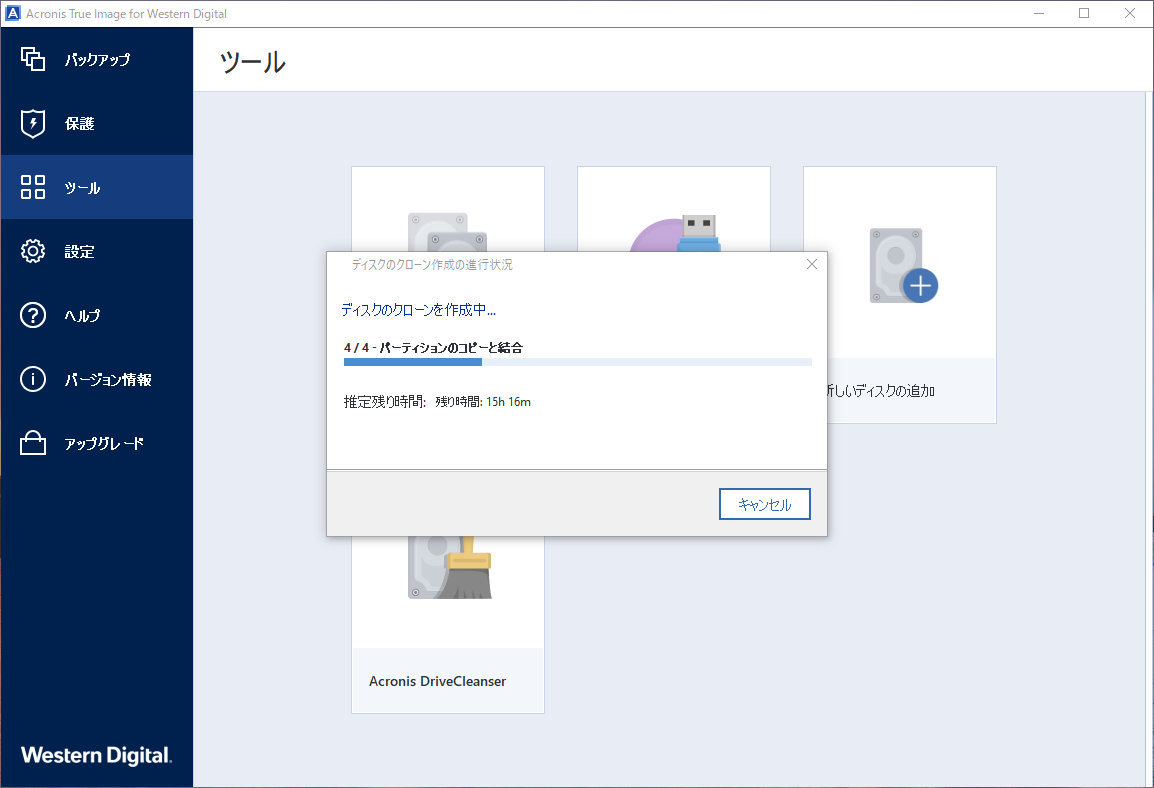Image resolution: width=1154 pixels, height=788 pixels.
Task: Click the バージョン情報 info circle icon
Action: (x=32, y=379)
